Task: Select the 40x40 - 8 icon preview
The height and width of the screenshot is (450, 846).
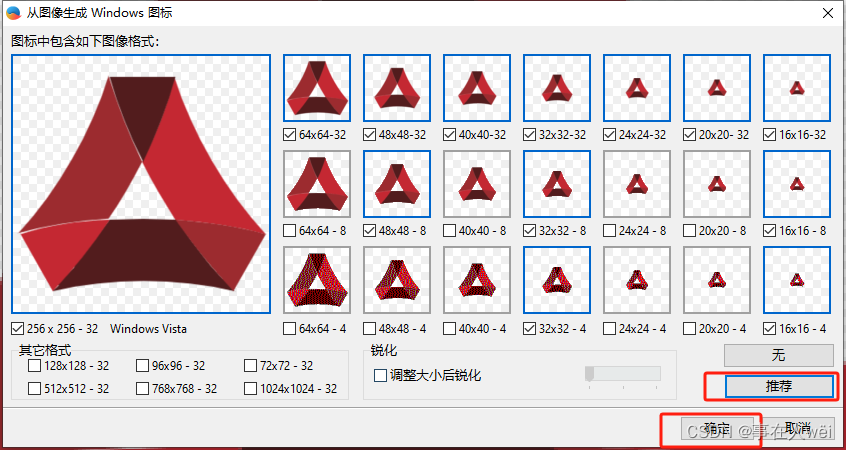Action: (x=477, y=184)
